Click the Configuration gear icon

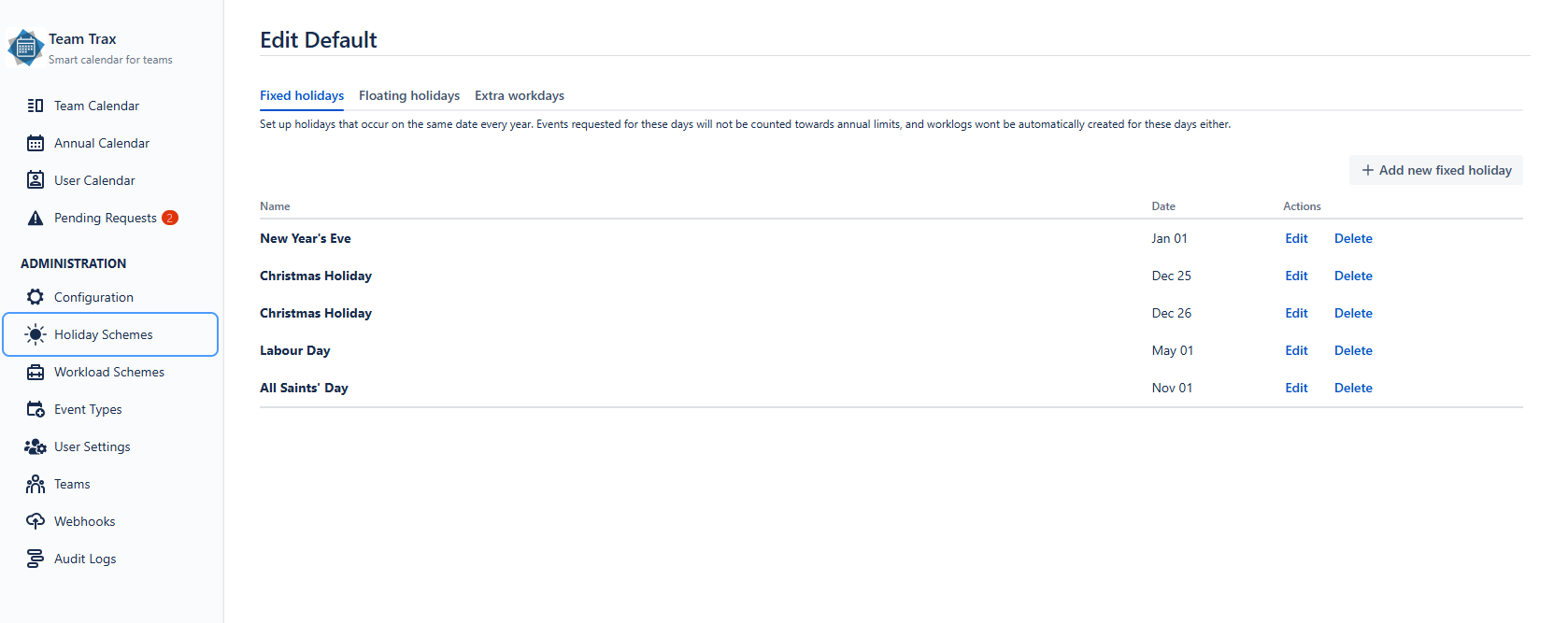pos(36,297)
